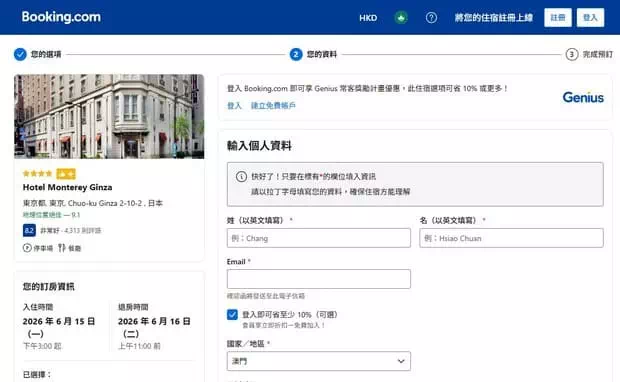Click the info icon in notice box
The width and height of the screenshot is (620, 382).
click(241, 177)
